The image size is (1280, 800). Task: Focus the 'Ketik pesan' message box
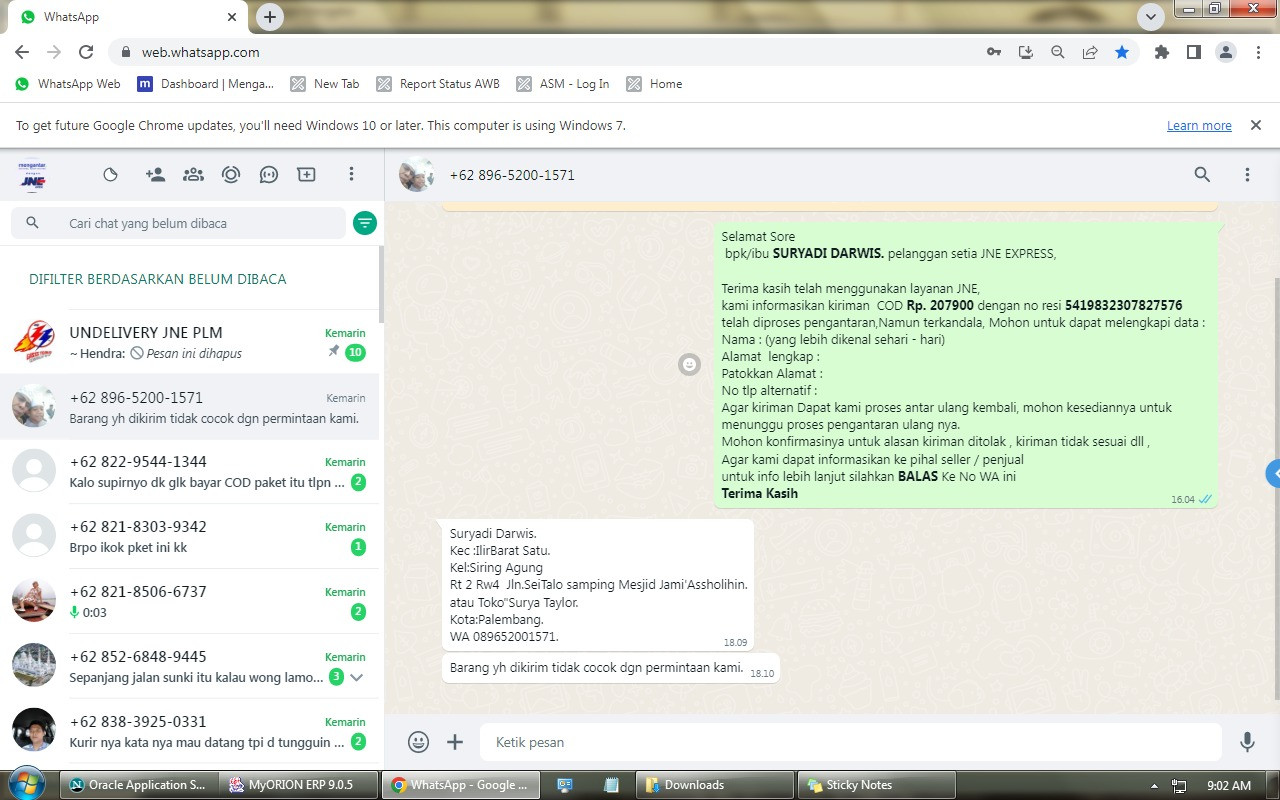(851, 742)
